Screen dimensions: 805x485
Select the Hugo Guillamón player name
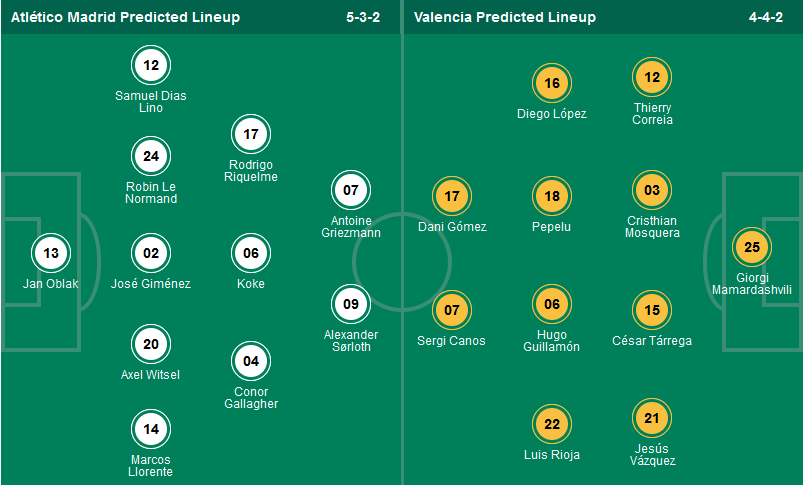(x=552, y=341)
